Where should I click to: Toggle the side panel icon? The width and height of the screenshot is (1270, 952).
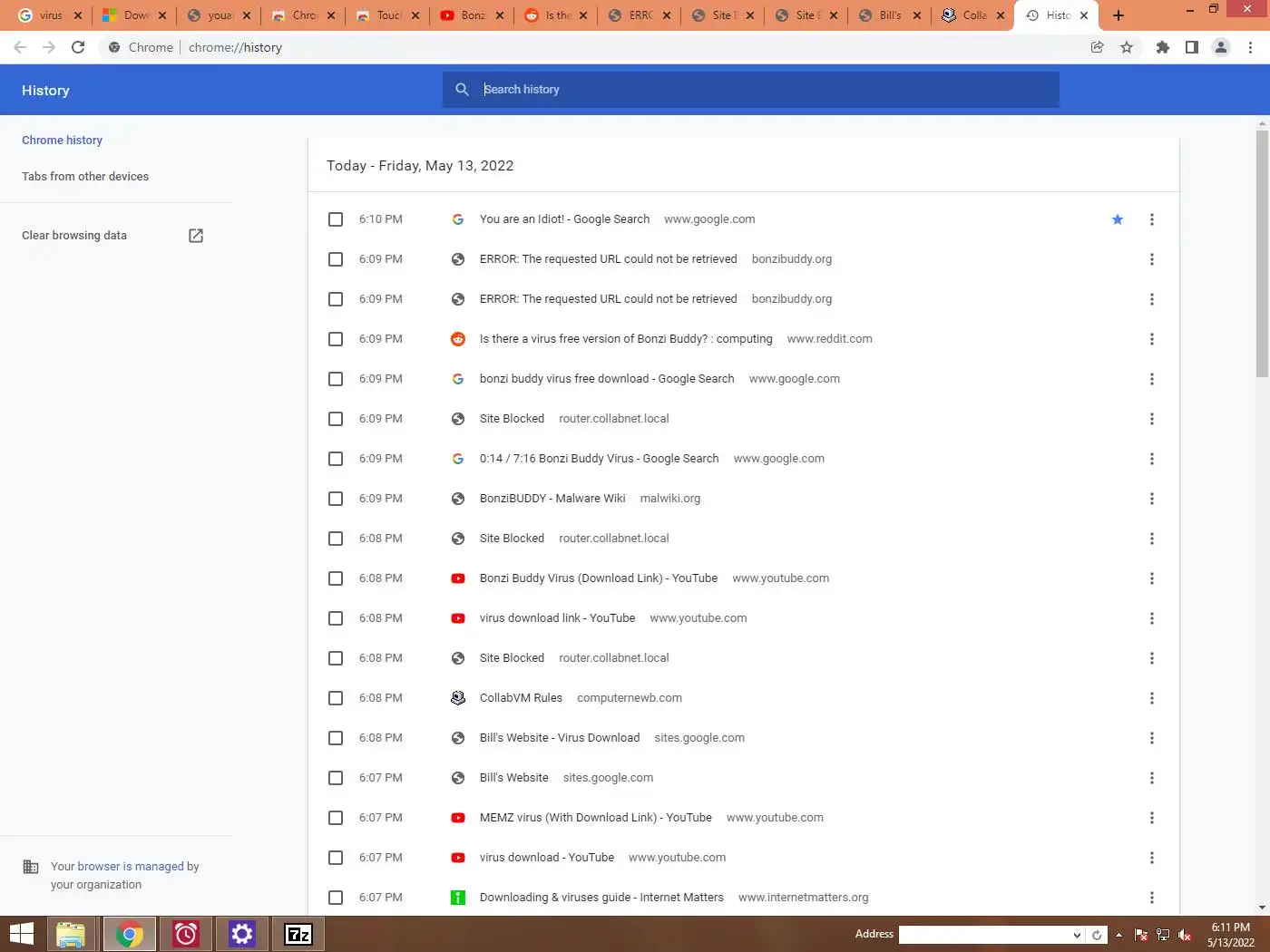click(1192, 47)
